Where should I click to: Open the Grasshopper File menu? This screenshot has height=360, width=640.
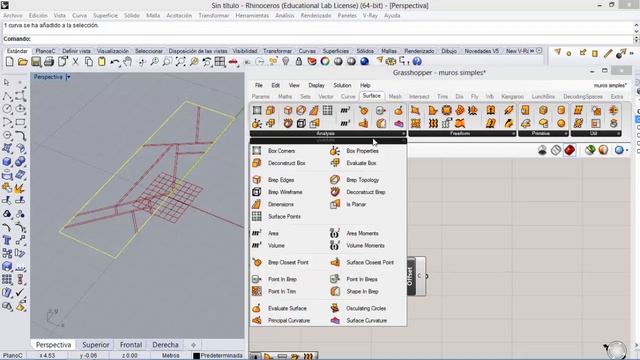(259, 85)
